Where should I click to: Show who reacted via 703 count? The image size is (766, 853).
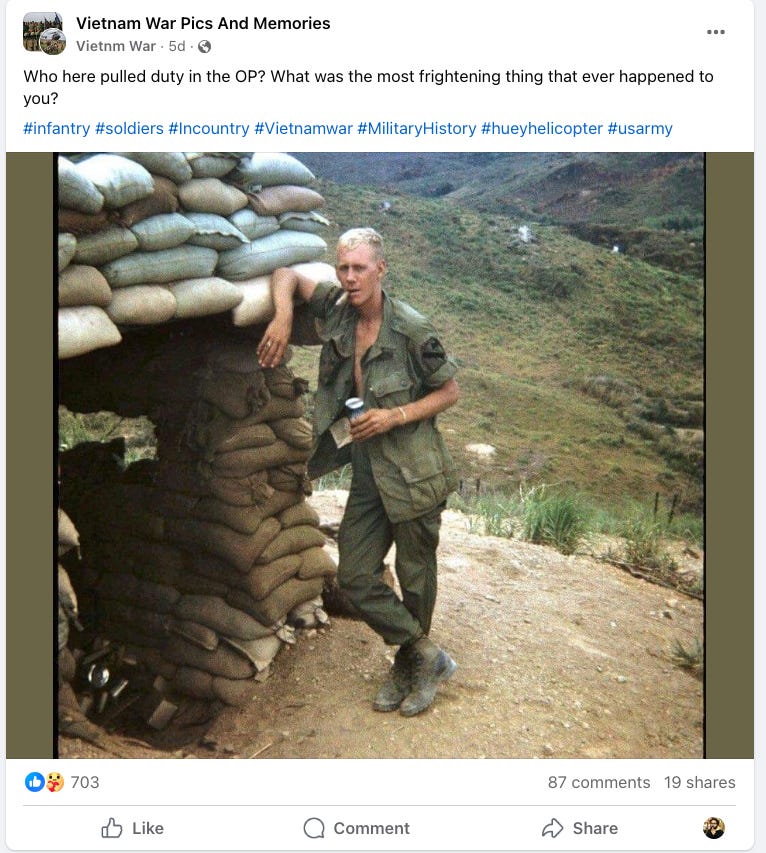pyautogui.click(x=85, y=782)
